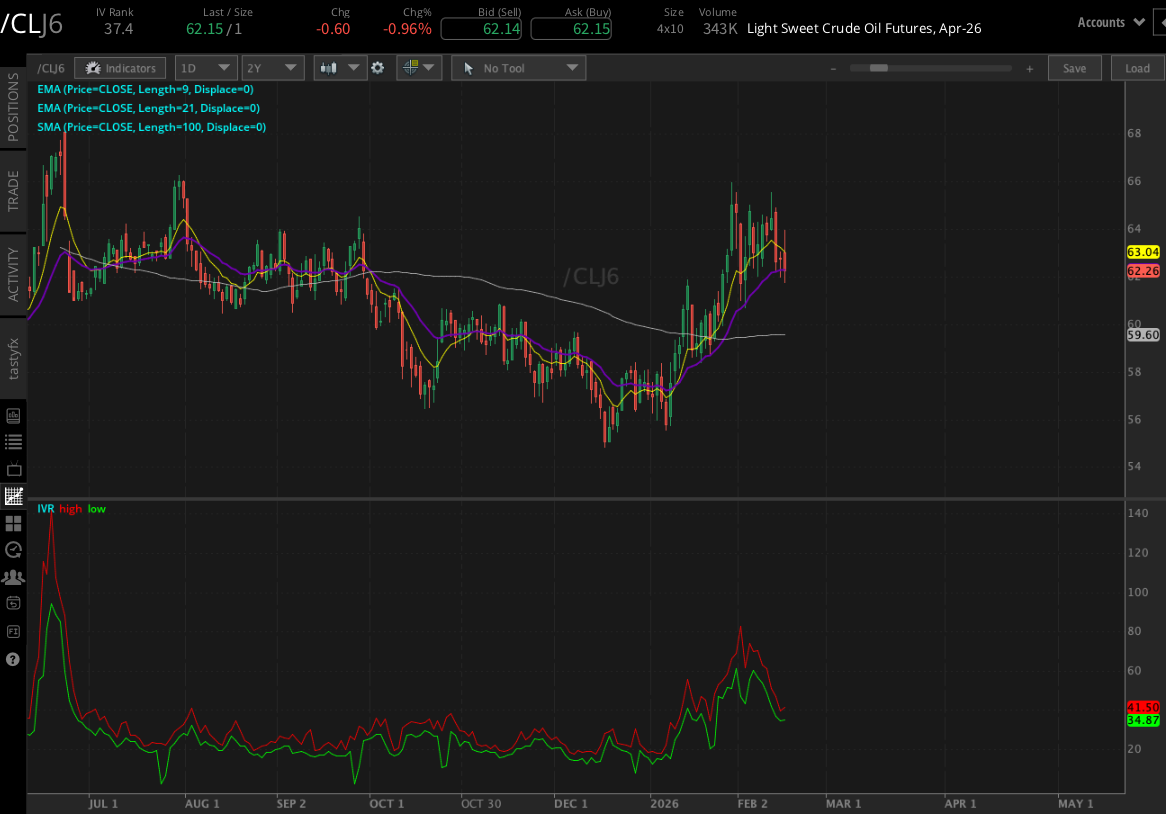Click the Indicators button
Viewport: 1166px width, 814px height.
[x=120, y=67]
